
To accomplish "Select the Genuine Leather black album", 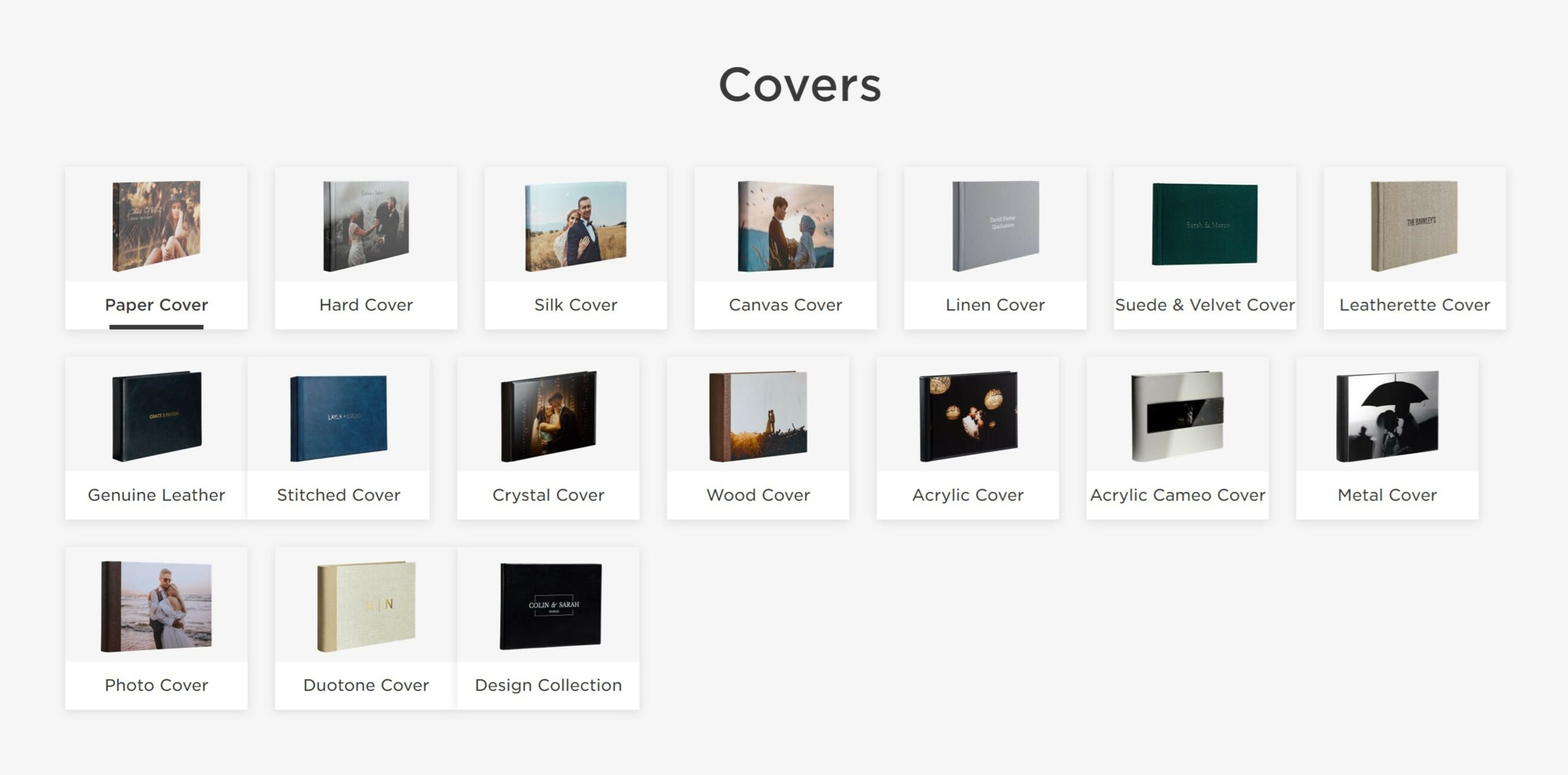I will [156, 416].
